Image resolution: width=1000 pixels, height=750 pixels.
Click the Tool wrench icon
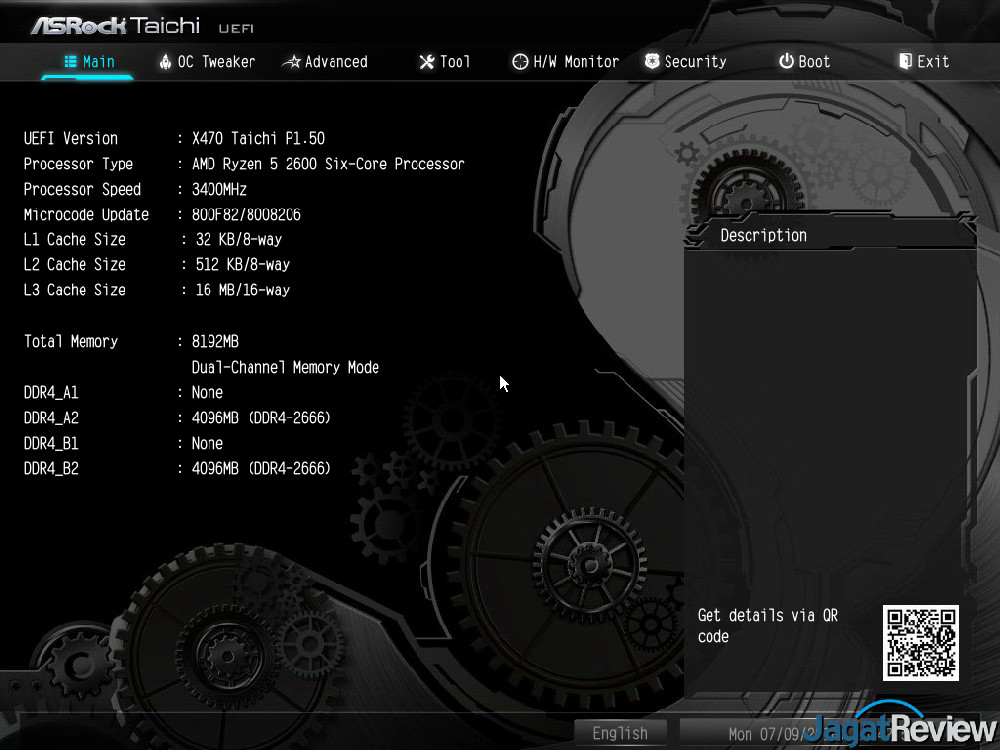click(426, 62)
